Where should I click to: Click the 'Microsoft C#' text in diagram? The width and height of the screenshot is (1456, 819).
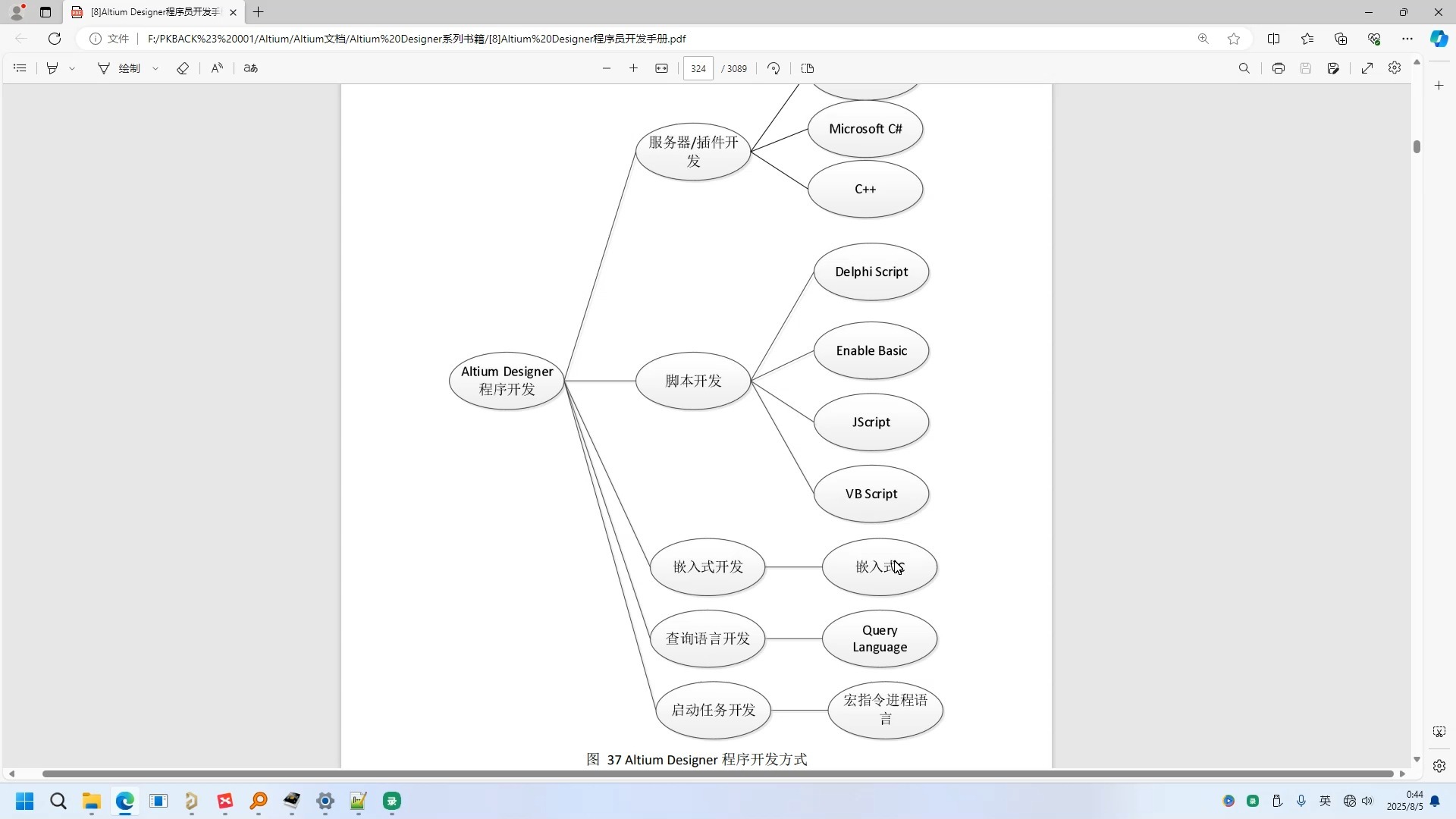coord(865,129)
